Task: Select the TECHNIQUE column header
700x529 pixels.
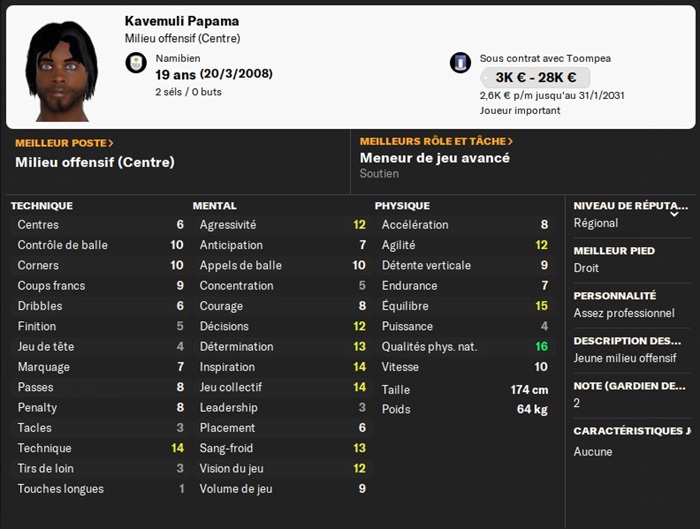Action: coord(42,206)
